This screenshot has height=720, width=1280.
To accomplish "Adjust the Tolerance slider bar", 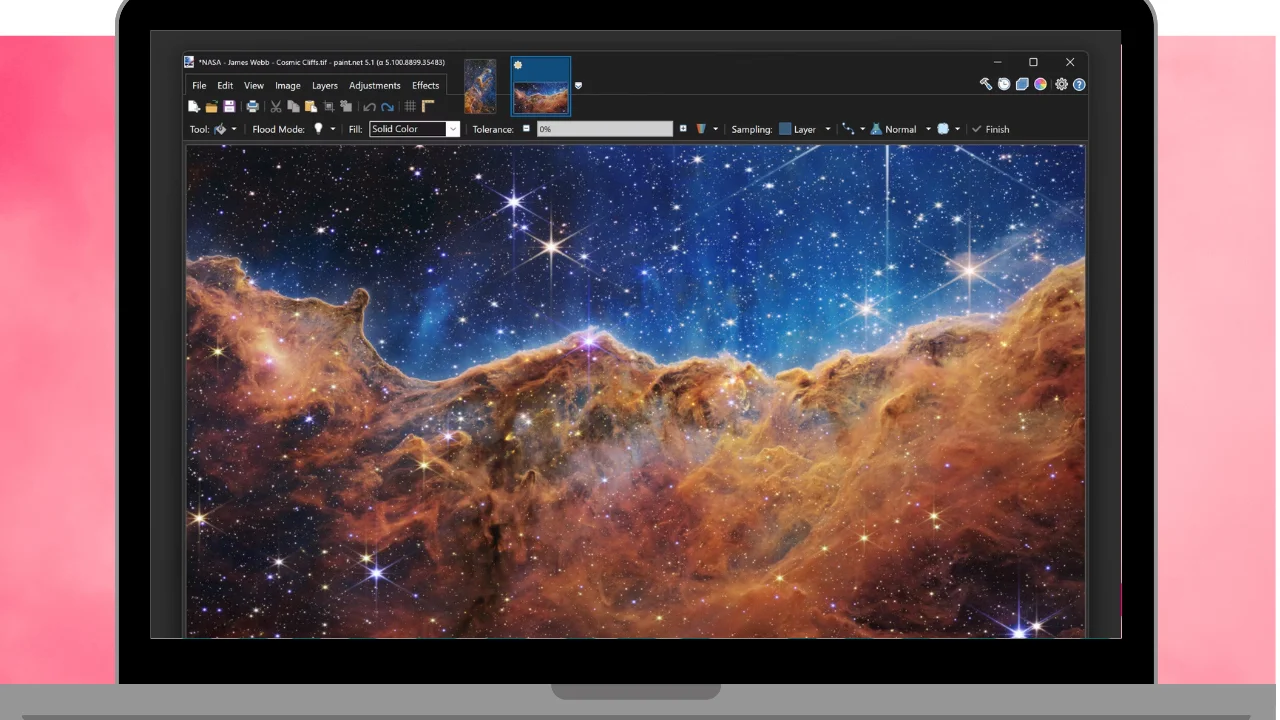I will pyautogui.click(x=605, y=129).
